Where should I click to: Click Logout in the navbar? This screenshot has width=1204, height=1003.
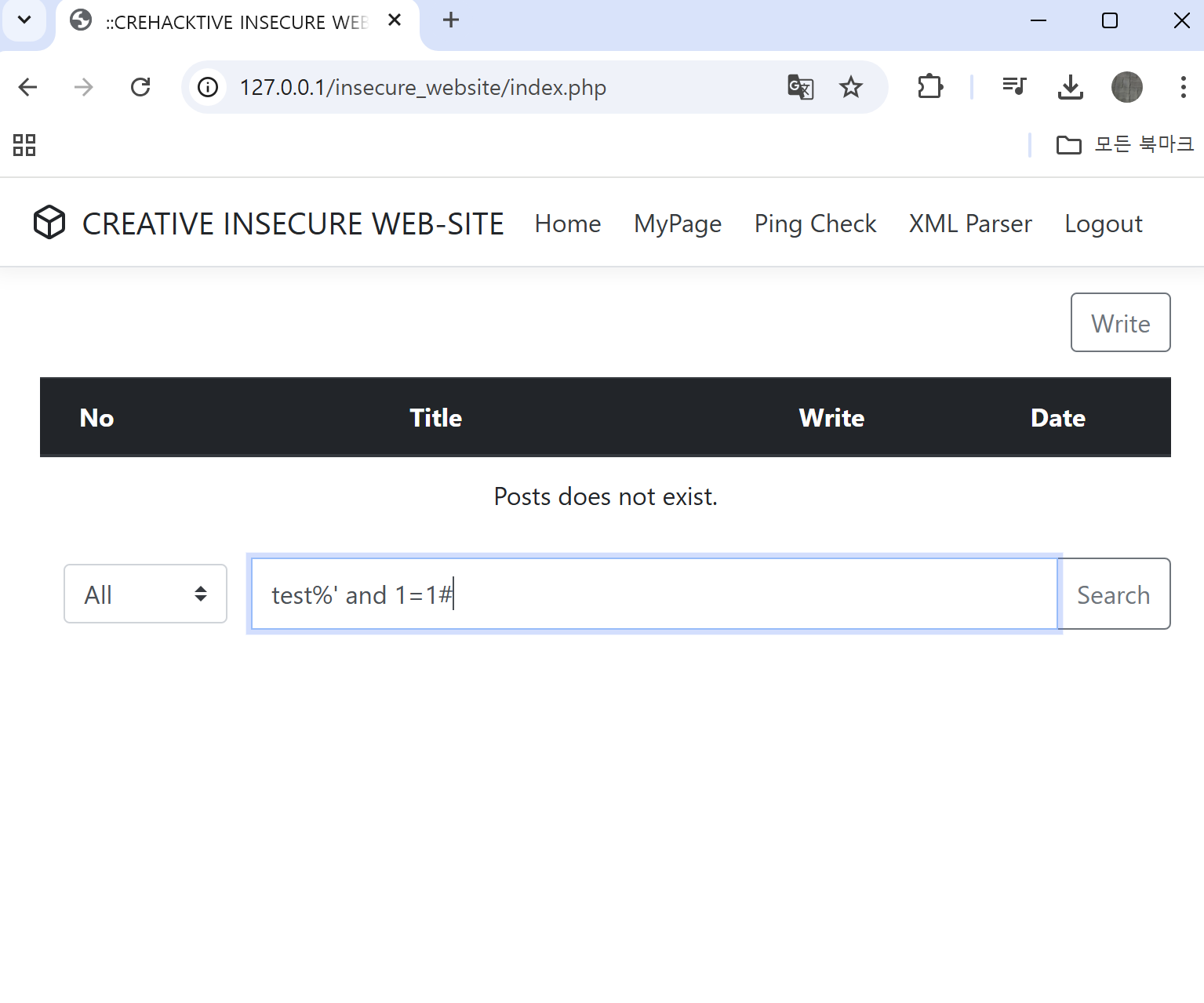(x=1104, y=223)
